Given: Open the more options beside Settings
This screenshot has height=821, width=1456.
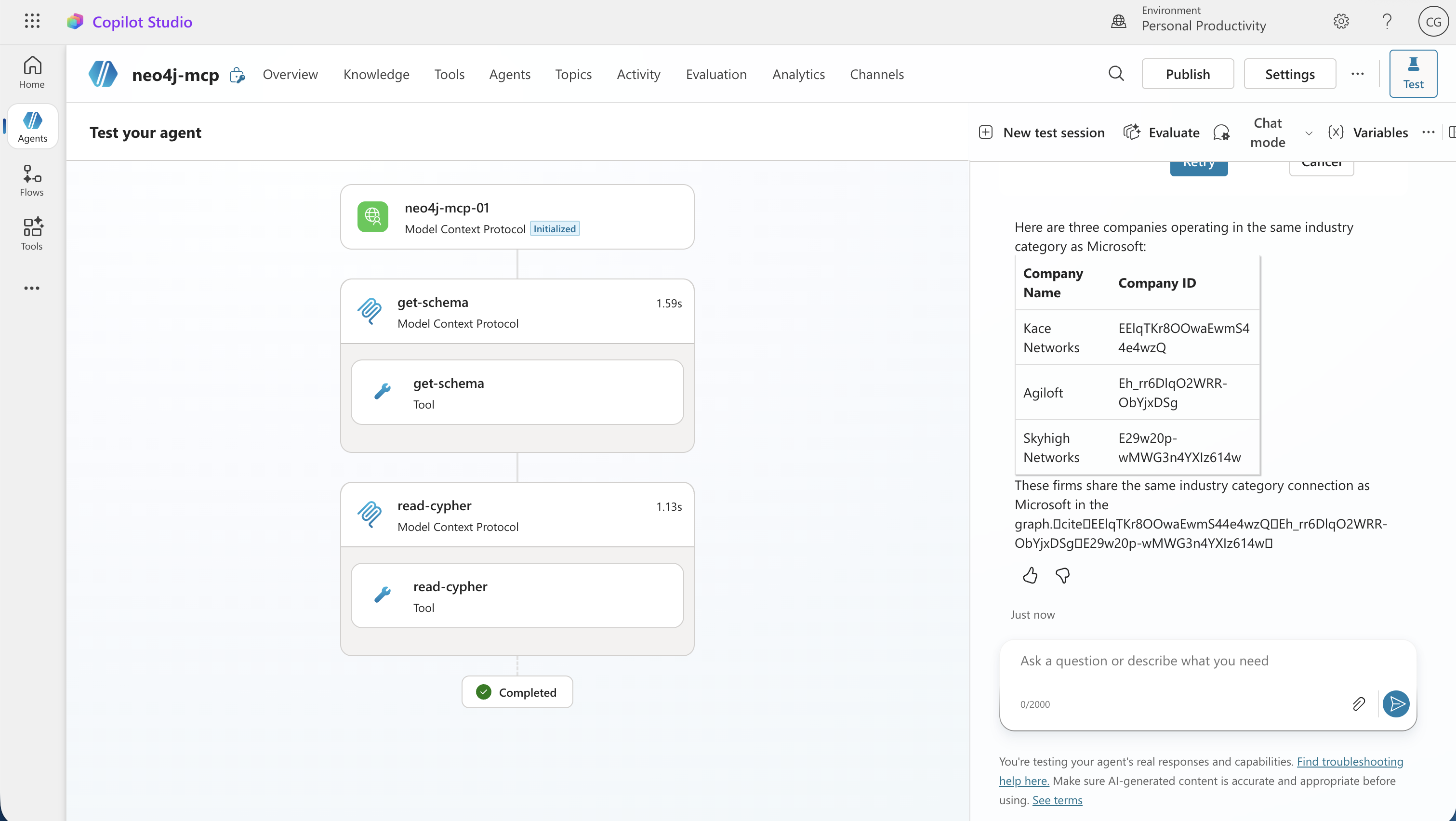Looking at the screenshot, I should point(1357,74).
